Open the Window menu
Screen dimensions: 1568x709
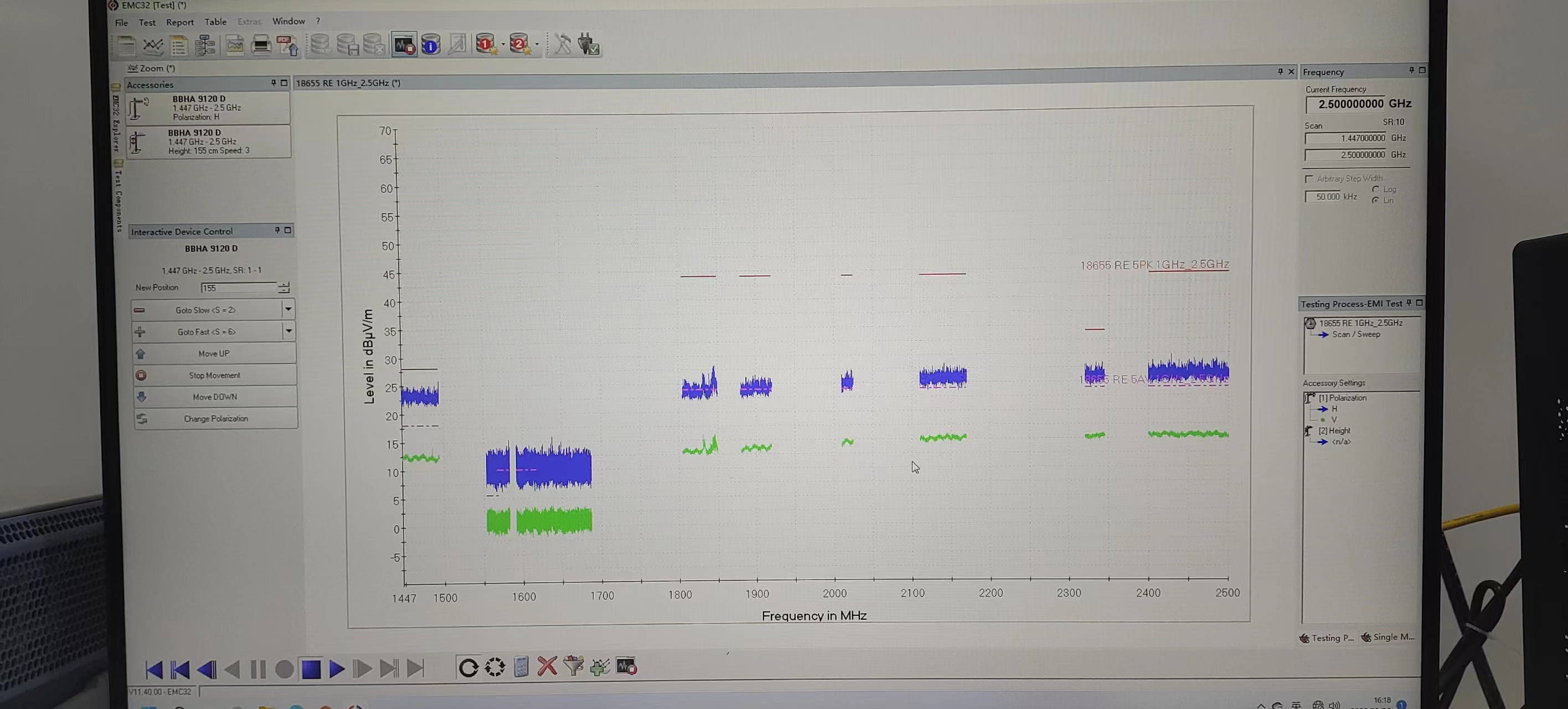tap(288, 21)
